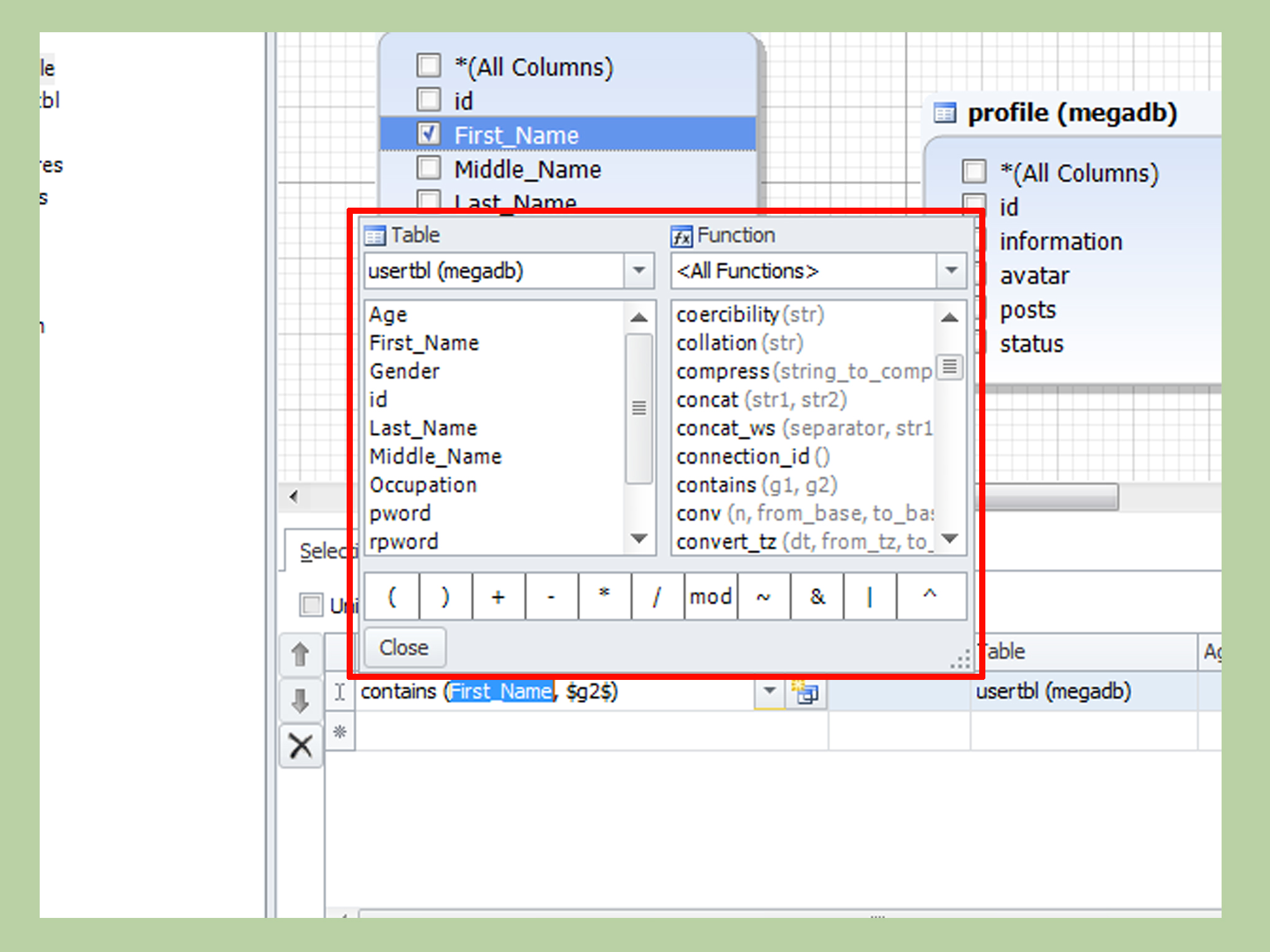Open expression builder icon next to contains field
1270x952 pixels.
[x=806, y=692]
